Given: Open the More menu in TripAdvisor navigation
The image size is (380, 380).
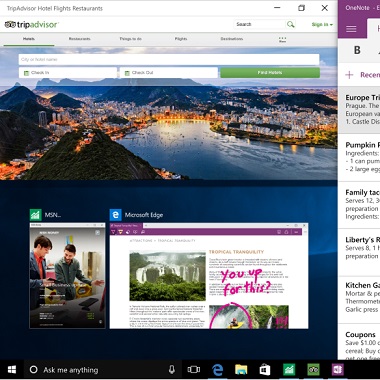Looking at the screenshot, I should [x=282, y=39].
